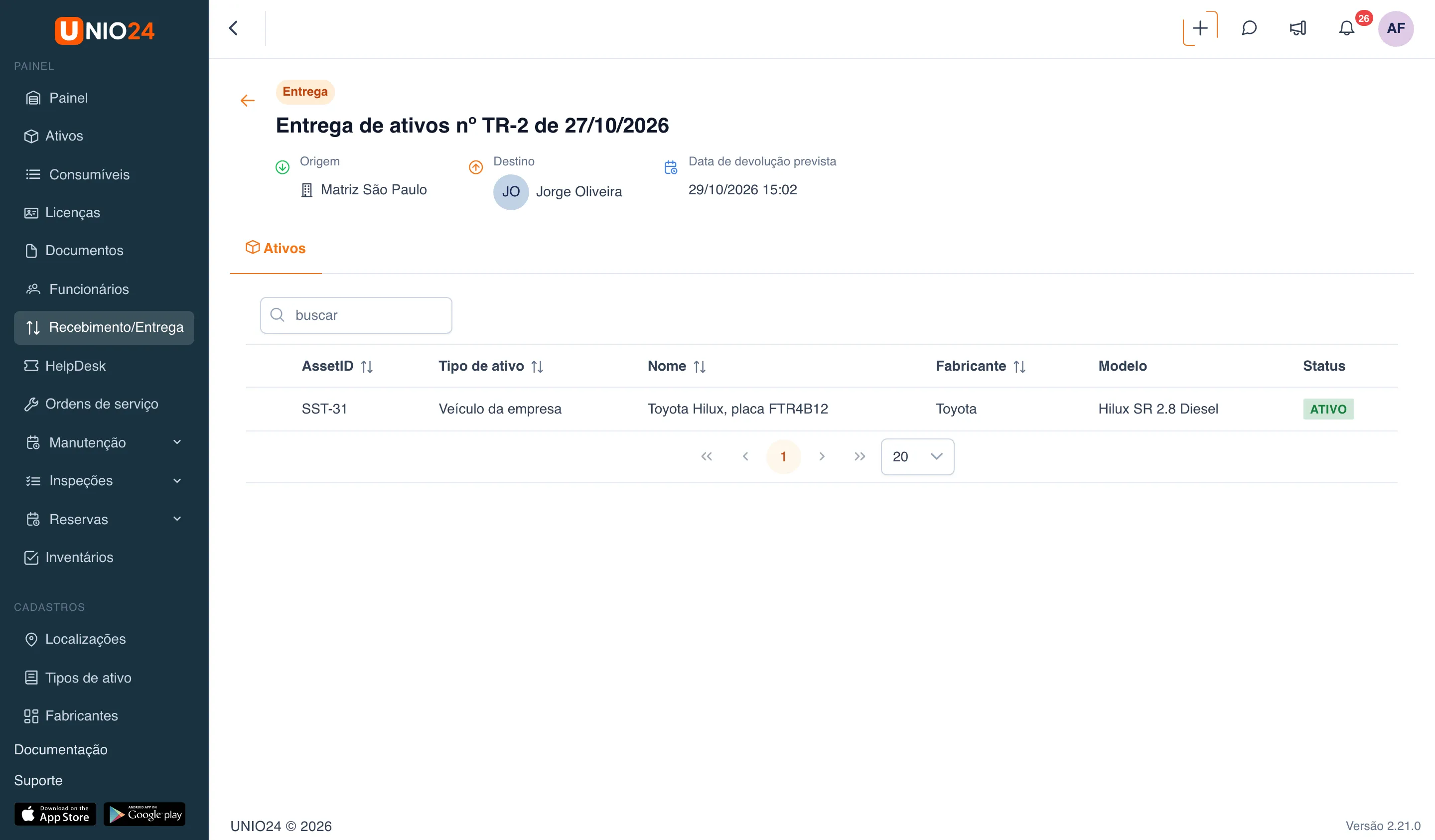Sort by AssetID column arrows
This screenshot has height=840, width=1435.
[x=367, y=366]
